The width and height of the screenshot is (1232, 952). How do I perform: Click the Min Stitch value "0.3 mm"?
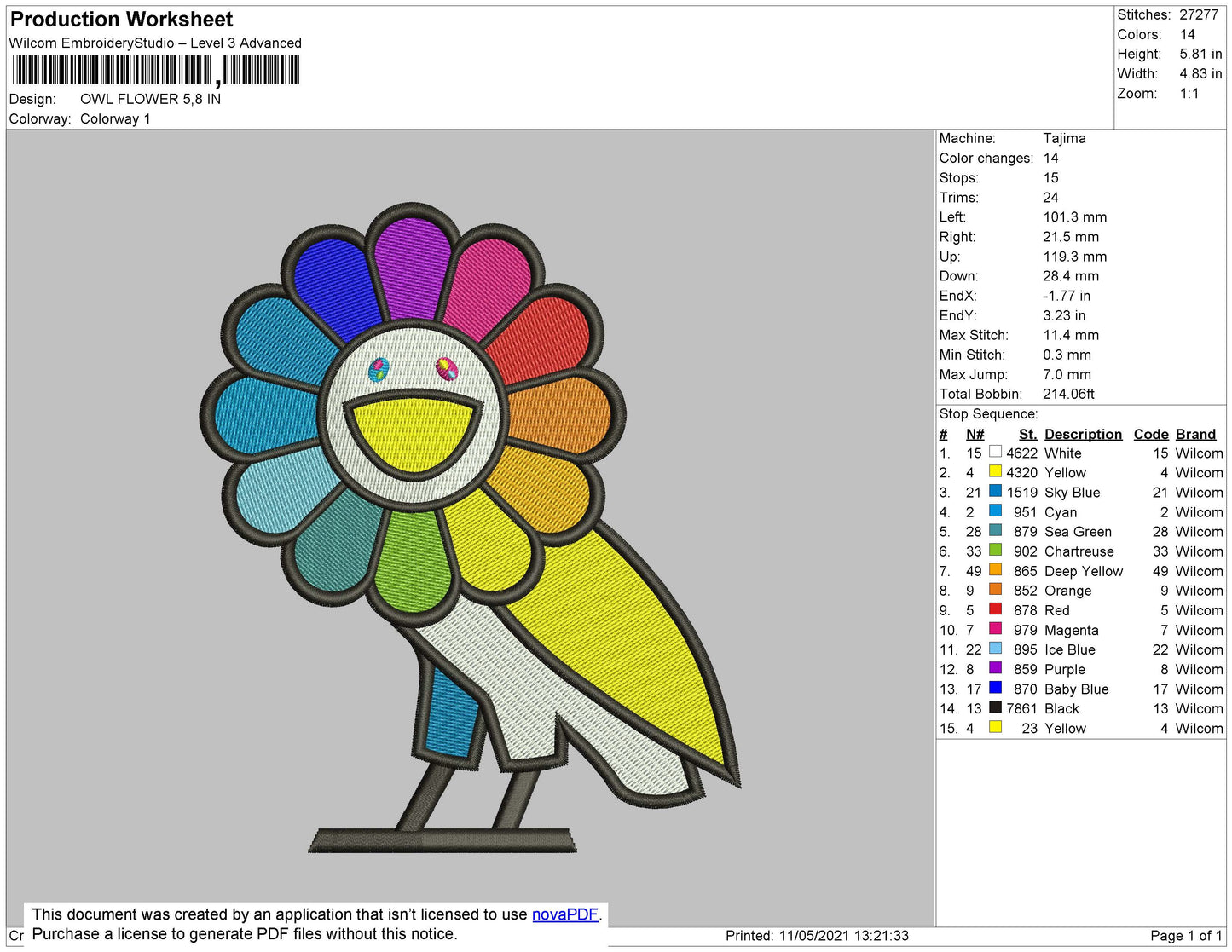click(x=1067, y=355)
